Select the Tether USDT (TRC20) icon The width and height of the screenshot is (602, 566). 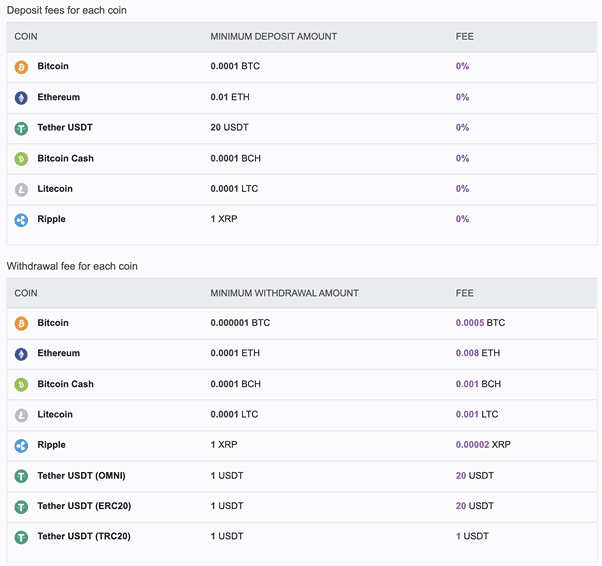pyautogui.click(x=22, y=537)
